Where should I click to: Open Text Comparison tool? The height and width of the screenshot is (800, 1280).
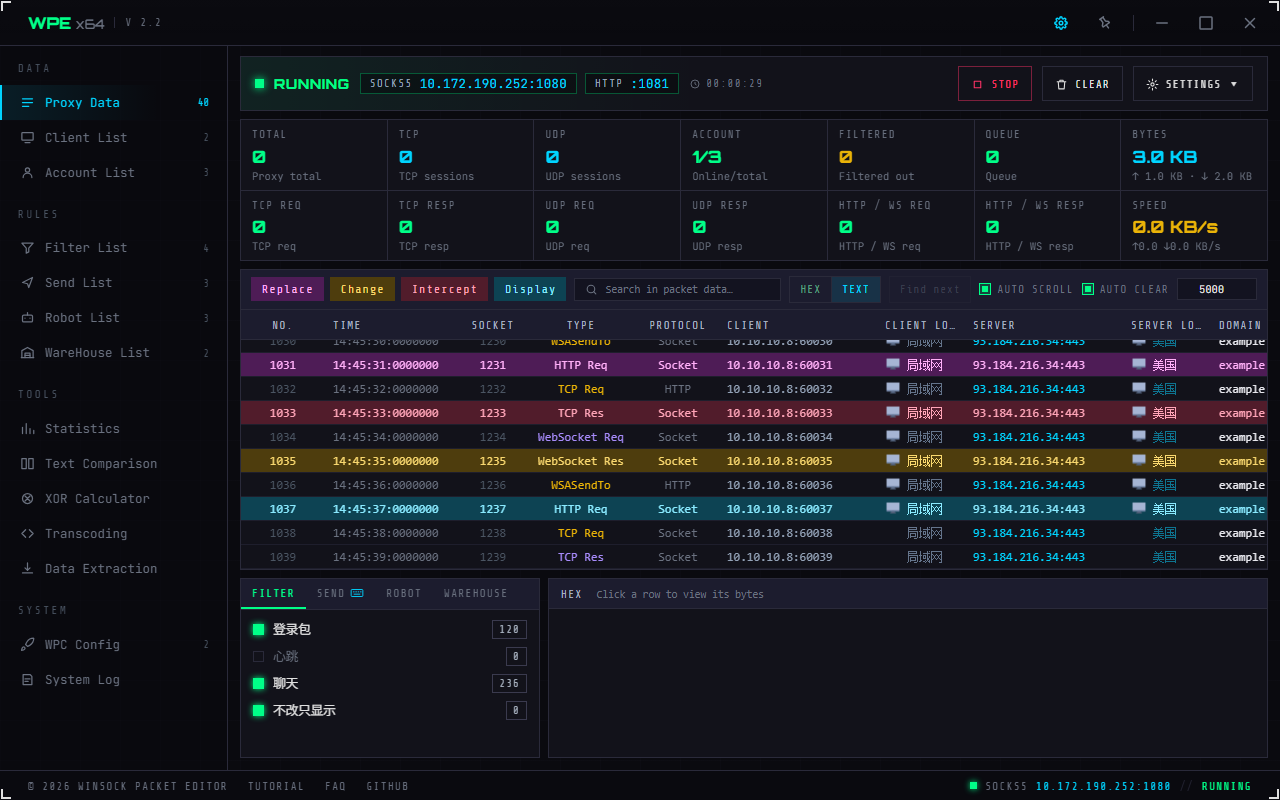tap(114, 463)
